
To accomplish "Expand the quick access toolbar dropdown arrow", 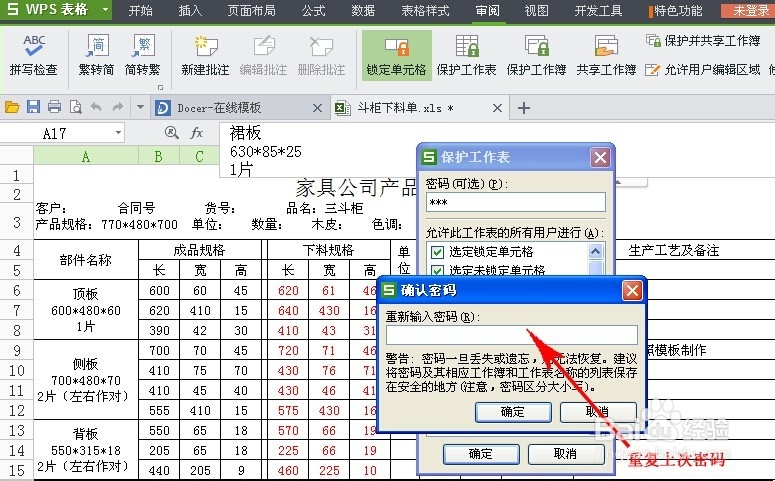I will (140, 107).
